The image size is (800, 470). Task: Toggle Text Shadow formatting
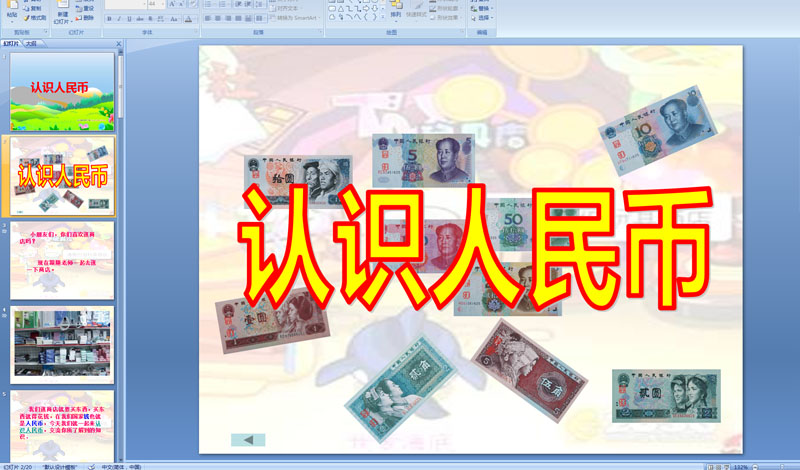pyautogui.click(x=150, y=19)
